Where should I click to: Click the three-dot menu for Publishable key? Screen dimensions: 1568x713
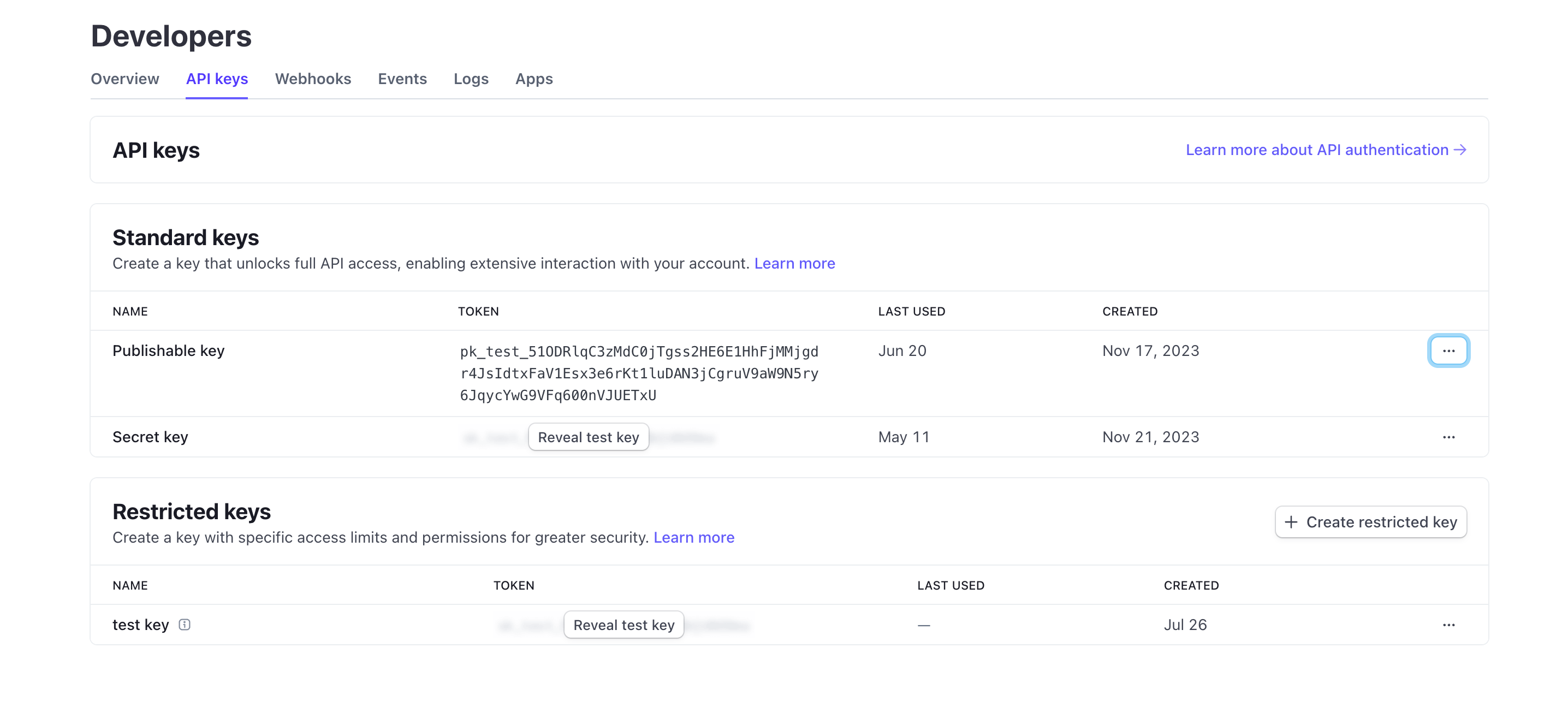(1449, 350)
